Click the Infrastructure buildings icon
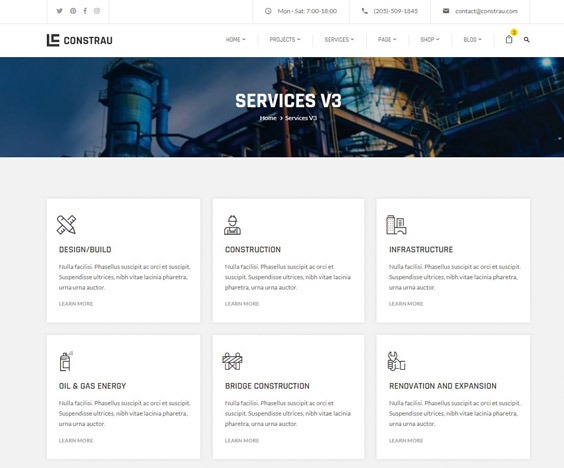The height and width of the screenshot is (468, 564). coord(396,225)
